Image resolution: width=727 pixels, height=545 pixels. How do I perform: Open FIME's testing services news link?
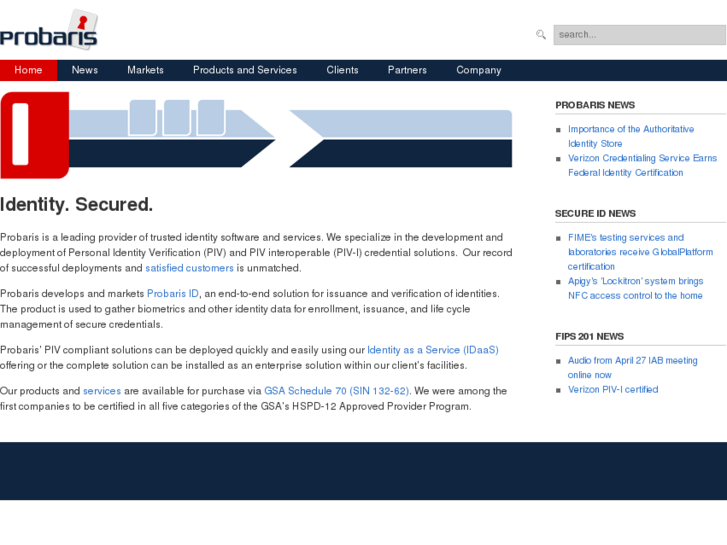tap(640, 252)
